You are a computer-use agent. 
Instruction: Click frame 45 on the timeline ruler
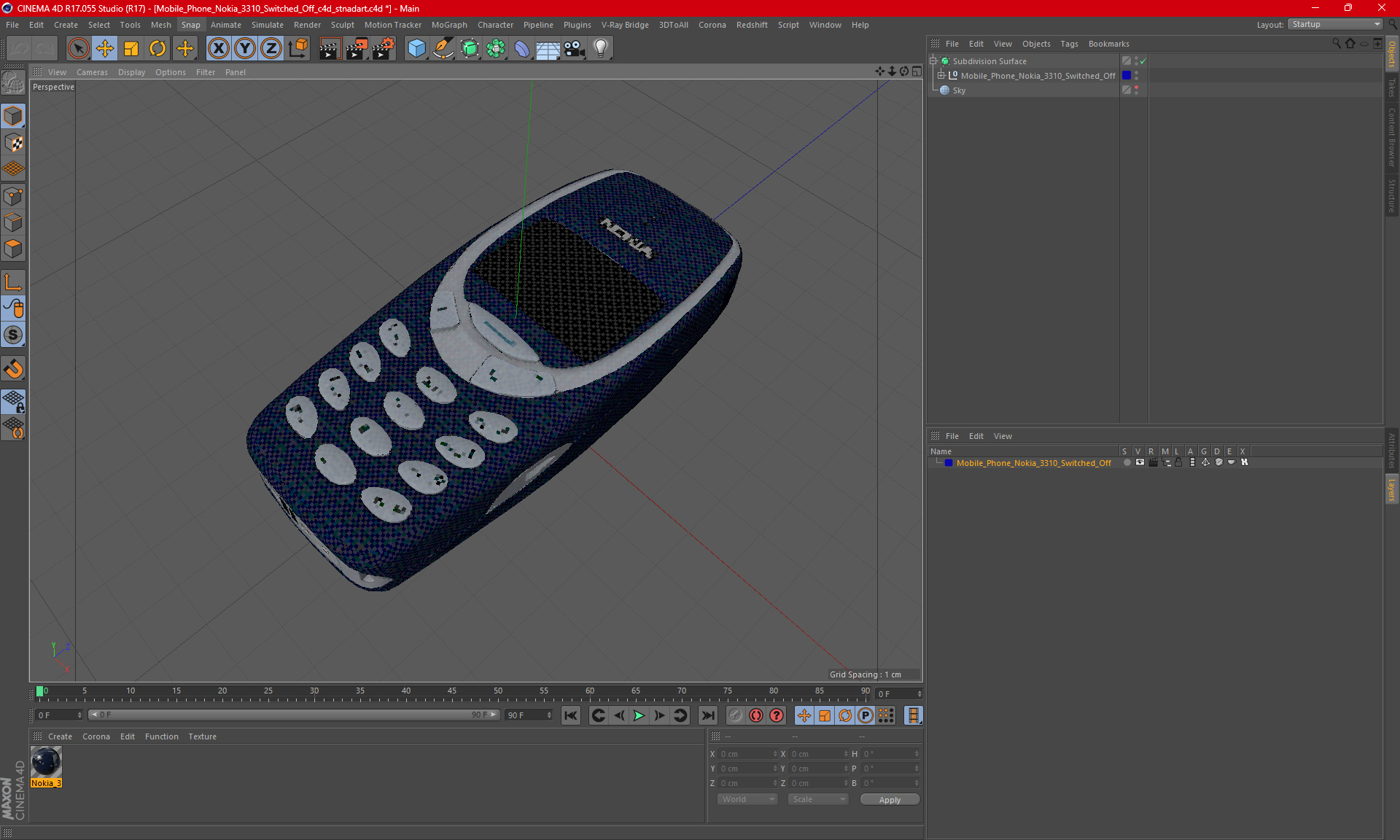(x=452, y=691)
